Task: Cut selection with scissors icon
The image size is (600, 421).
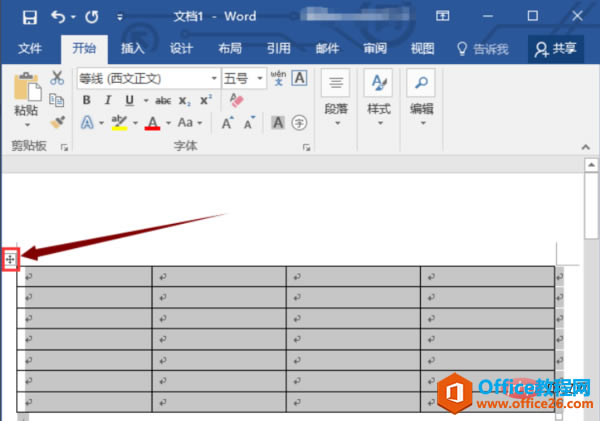Action: (x=57, y=78)
